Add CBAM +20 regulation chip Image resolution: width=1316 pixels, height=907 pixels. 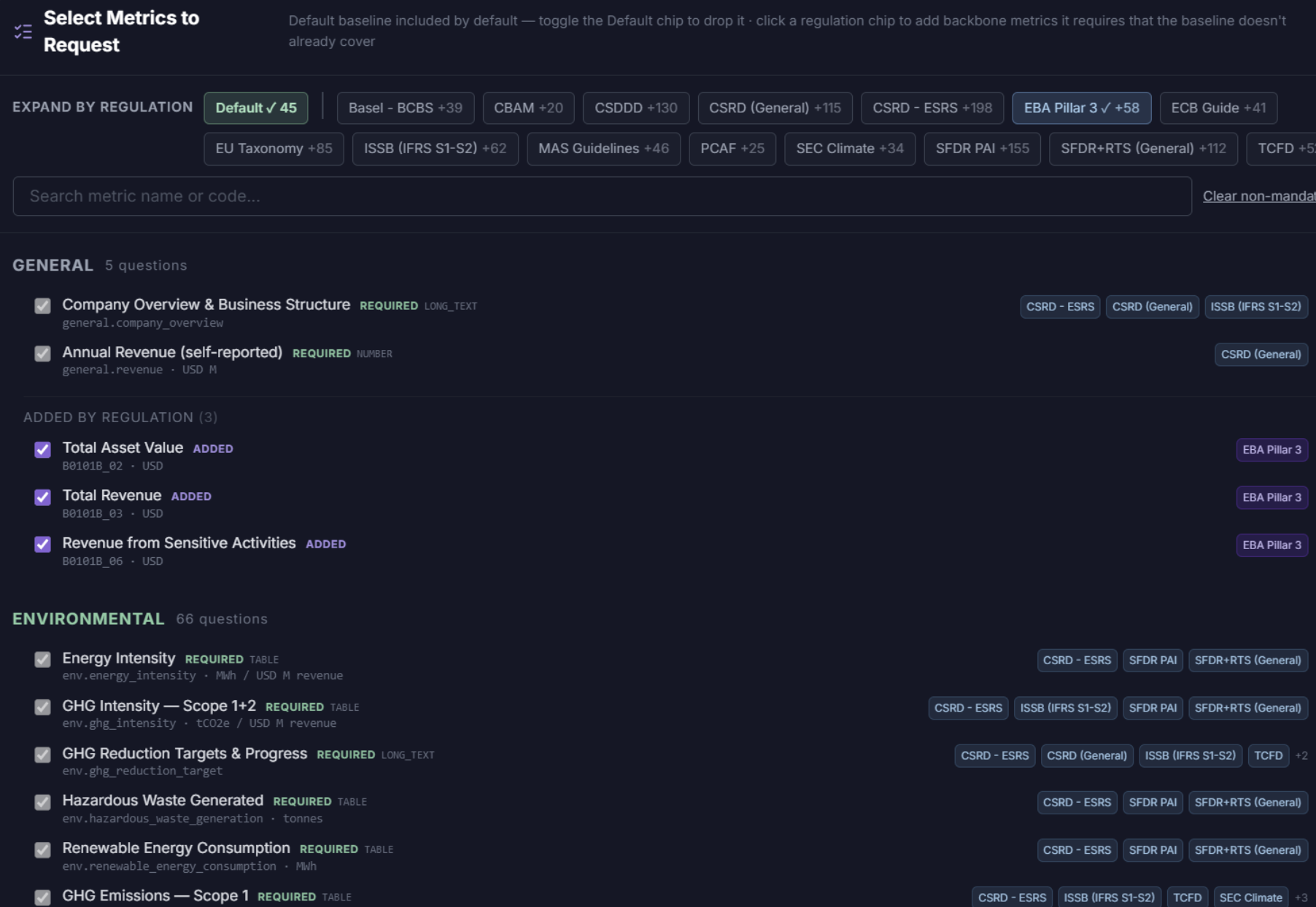coord(528,108)
